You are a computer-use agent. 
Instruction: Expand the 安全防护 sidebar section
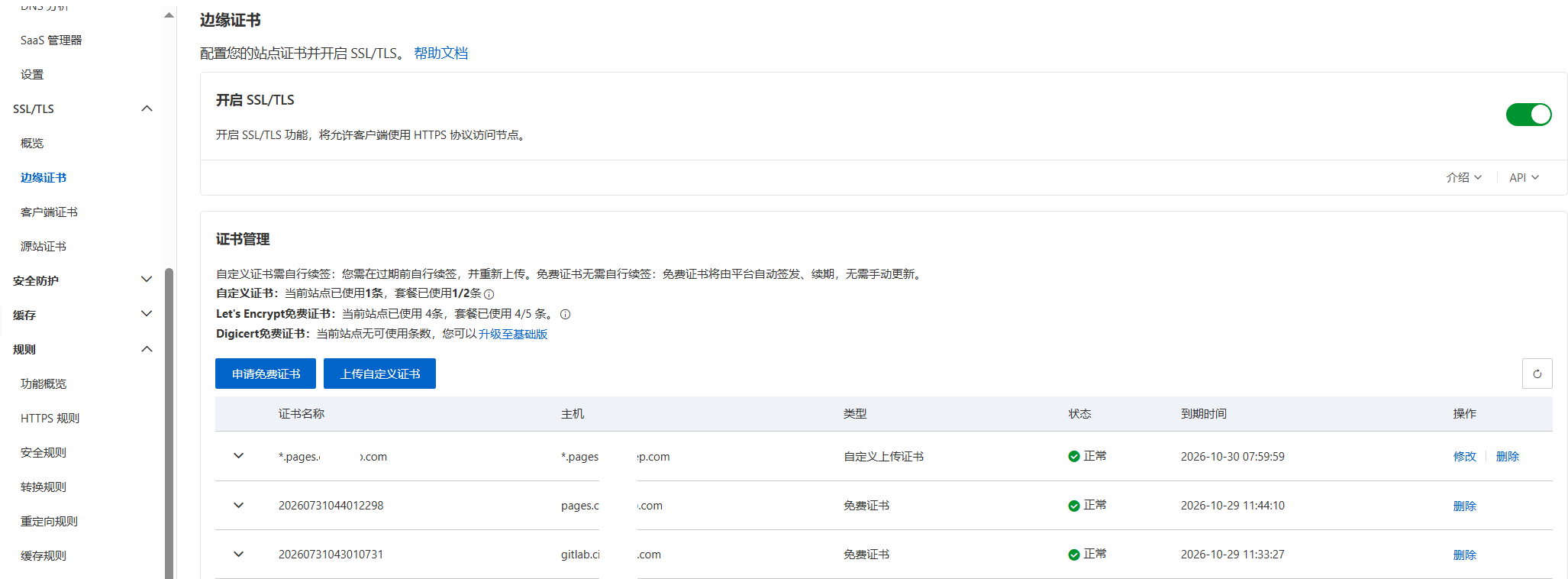coord(147,280)
